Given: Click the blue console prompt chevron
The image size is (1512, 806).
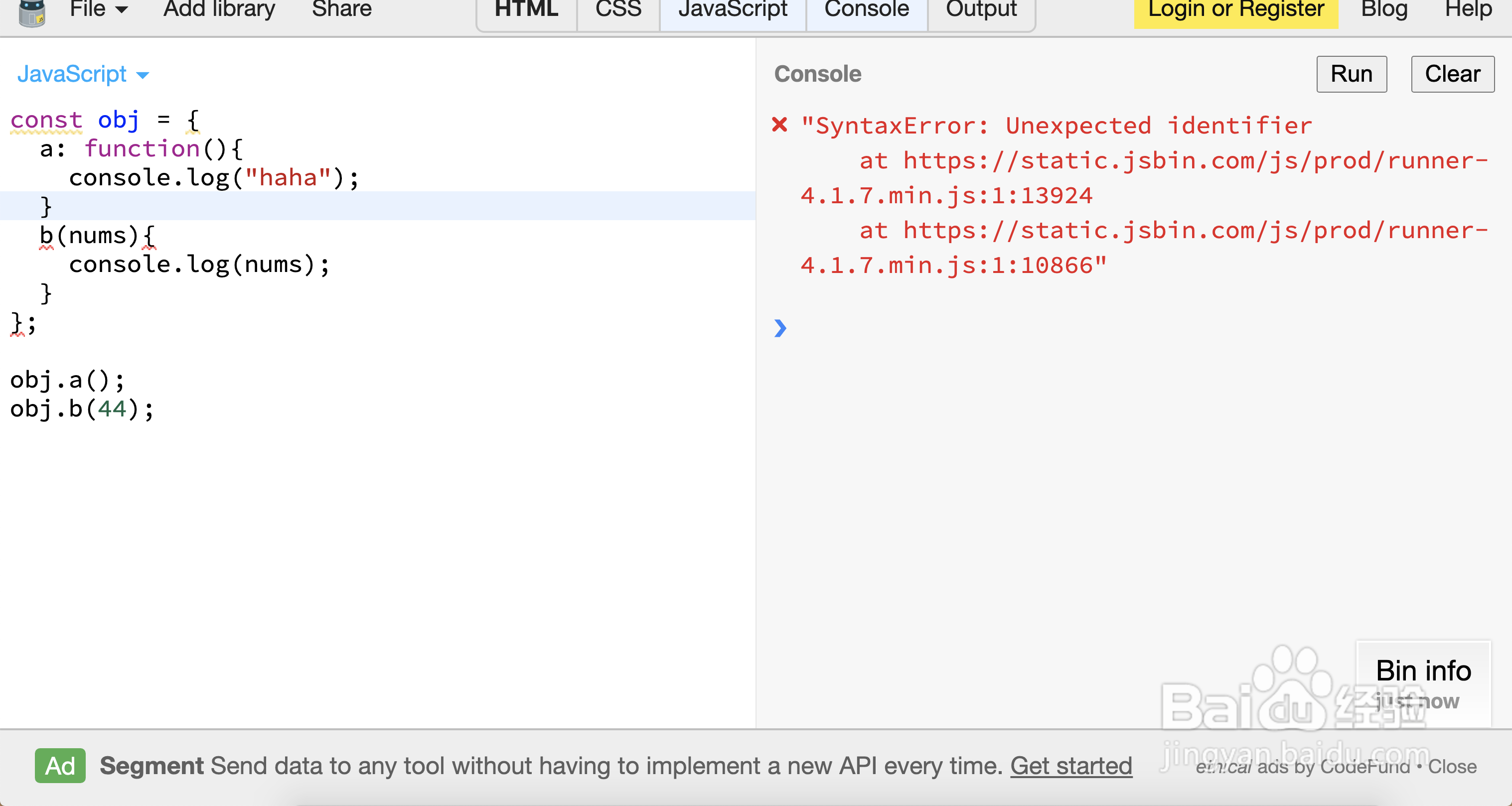Looking at the screenshot, I should (x=779, y=328).
